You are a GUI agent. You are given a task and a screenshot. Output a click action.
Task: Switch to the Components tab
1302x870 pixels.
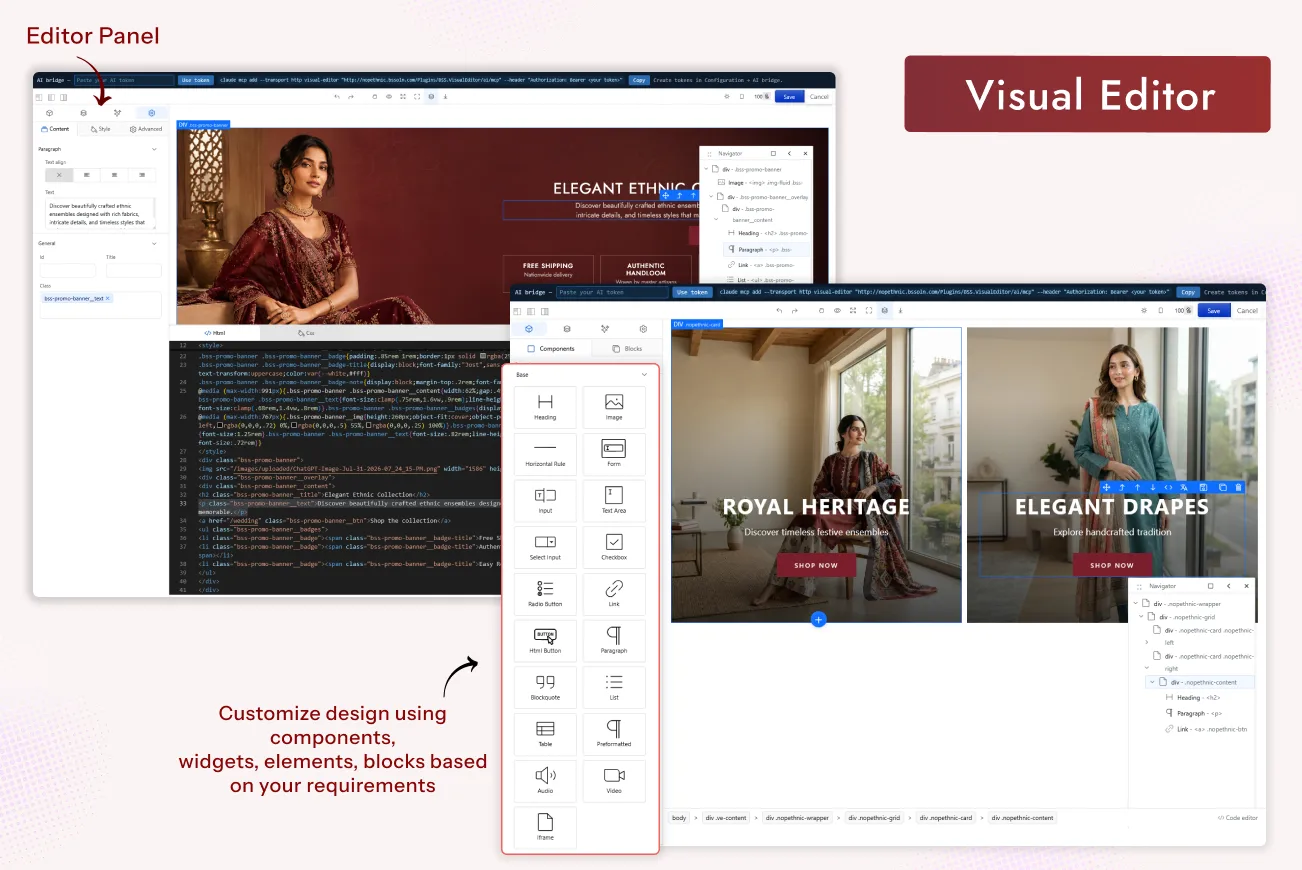coord(550,349)
